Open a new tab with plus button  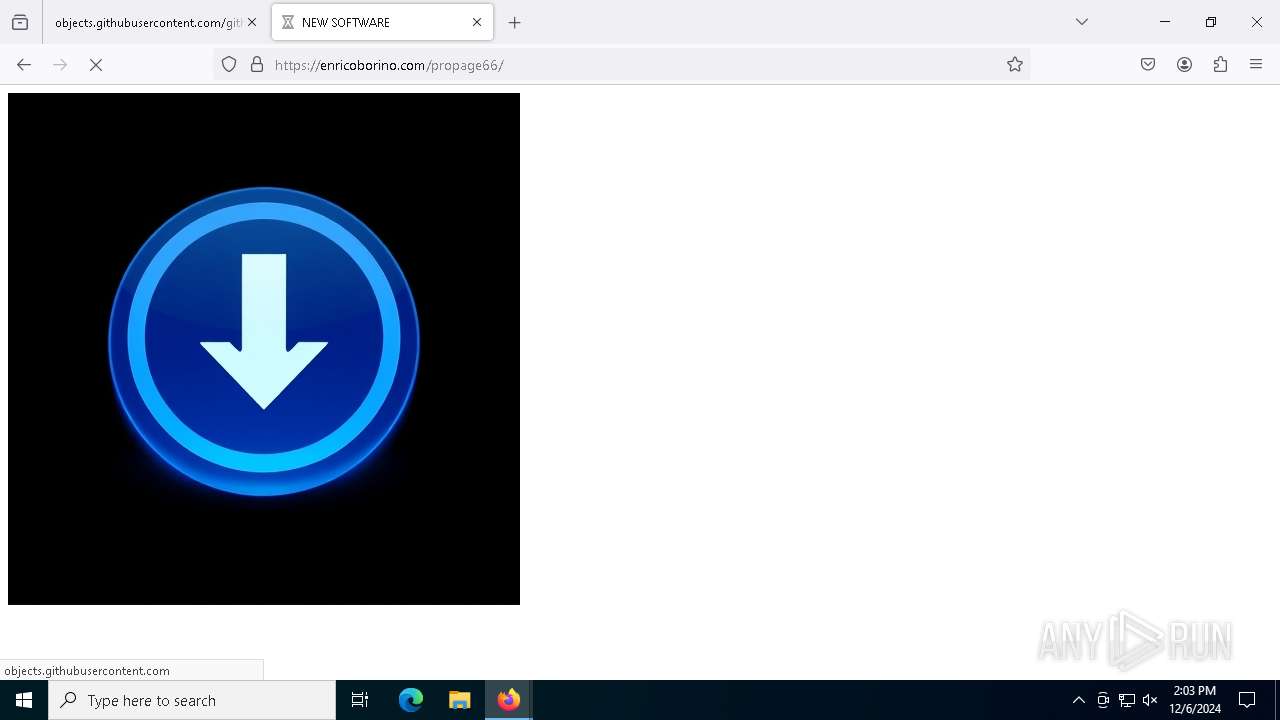[x=515, y=22]
